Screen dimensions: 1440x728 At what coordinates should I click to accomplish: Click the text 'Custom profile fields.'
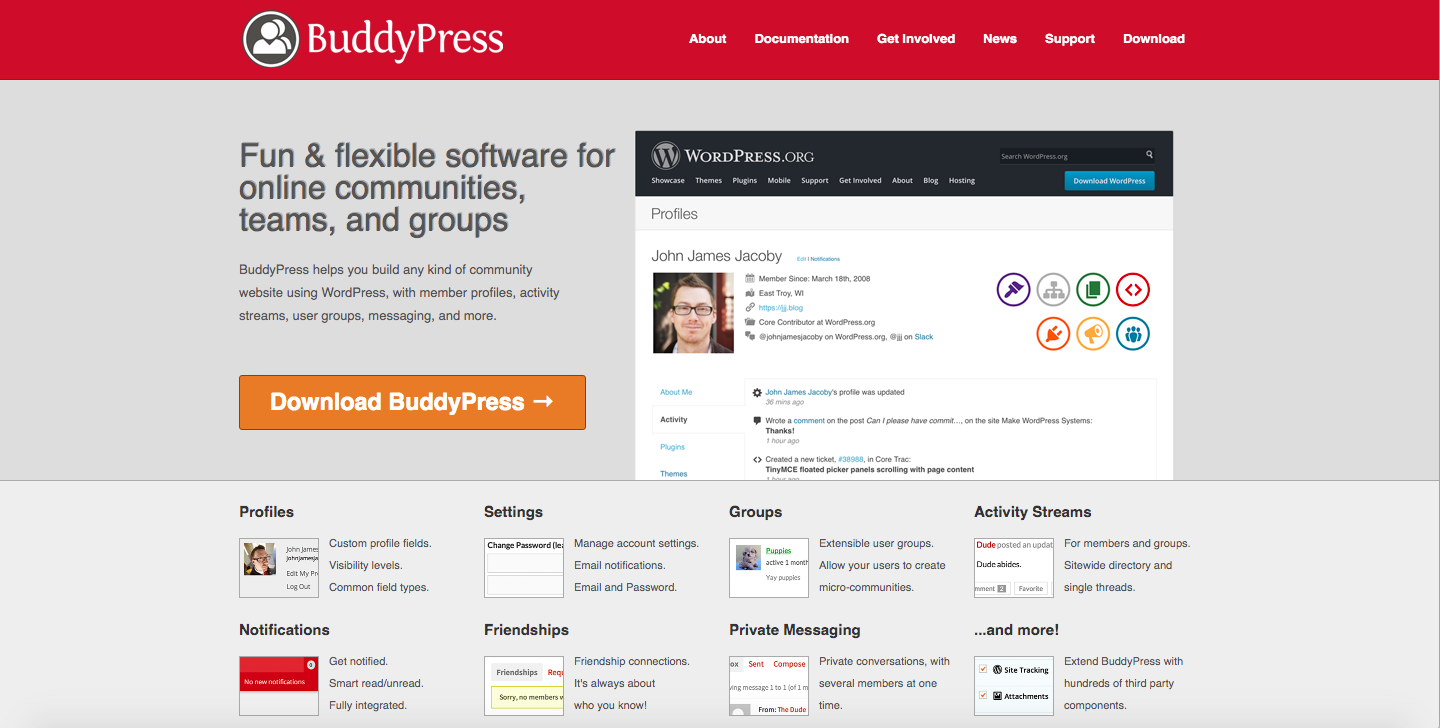[x=380, y=544]
